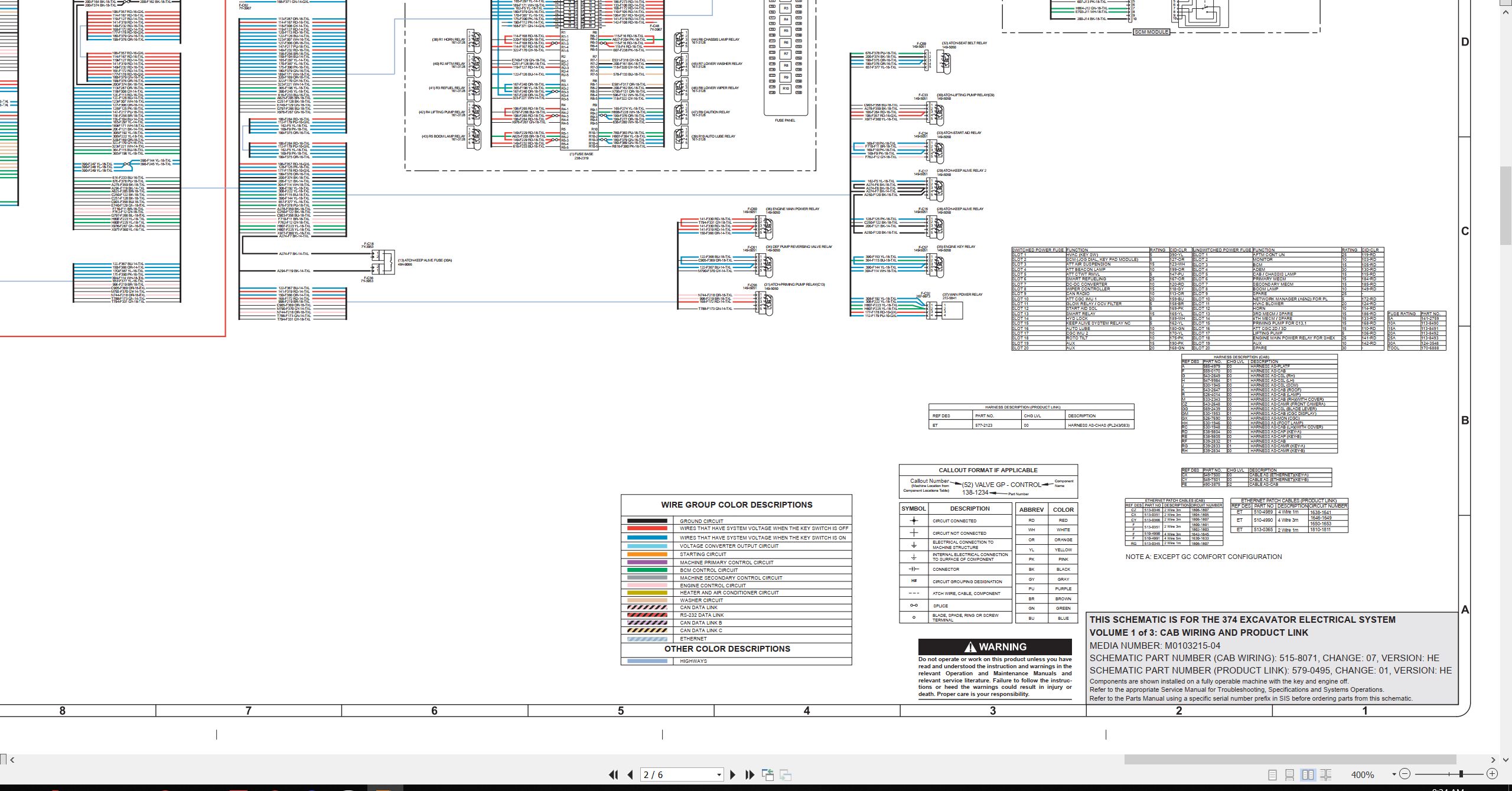The height and width of the screenshot is (791, 1512).
Task: Click the WIRE GROUP COLOR DESCRIPTIONS heading
Action: (737, 505)
